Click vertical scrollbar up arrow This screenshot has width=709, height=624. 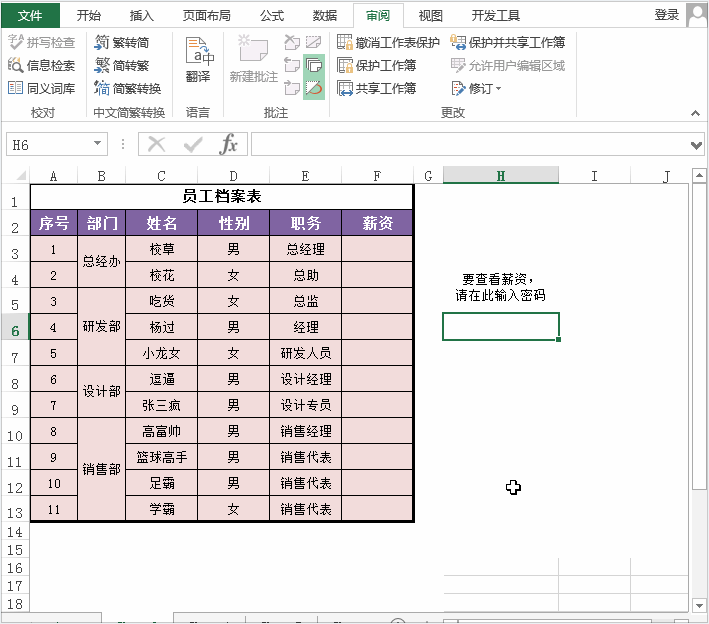[699, 175]
